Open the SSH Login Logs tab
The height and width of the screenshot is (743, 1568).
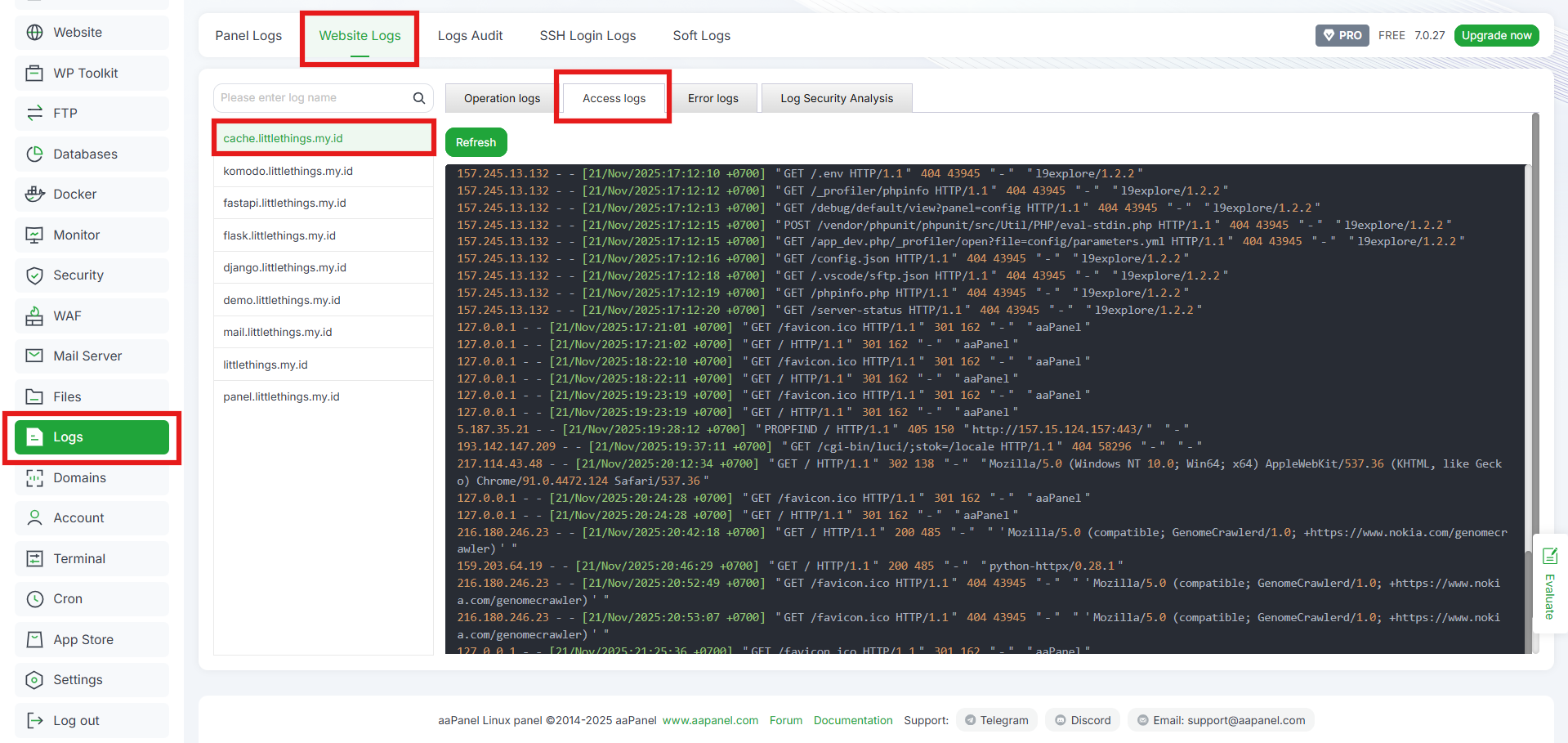coord(587,35)
